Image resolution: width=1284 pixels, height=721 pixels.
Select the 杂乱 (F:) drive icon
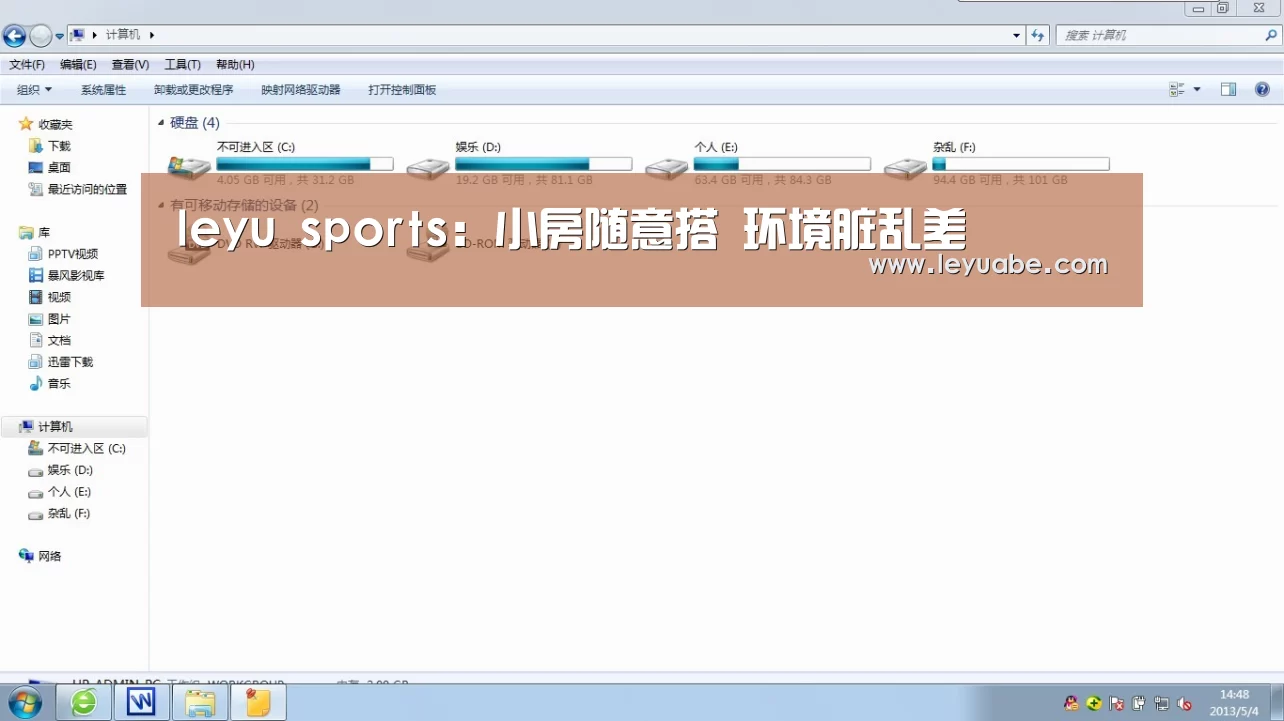click(905, 167)
